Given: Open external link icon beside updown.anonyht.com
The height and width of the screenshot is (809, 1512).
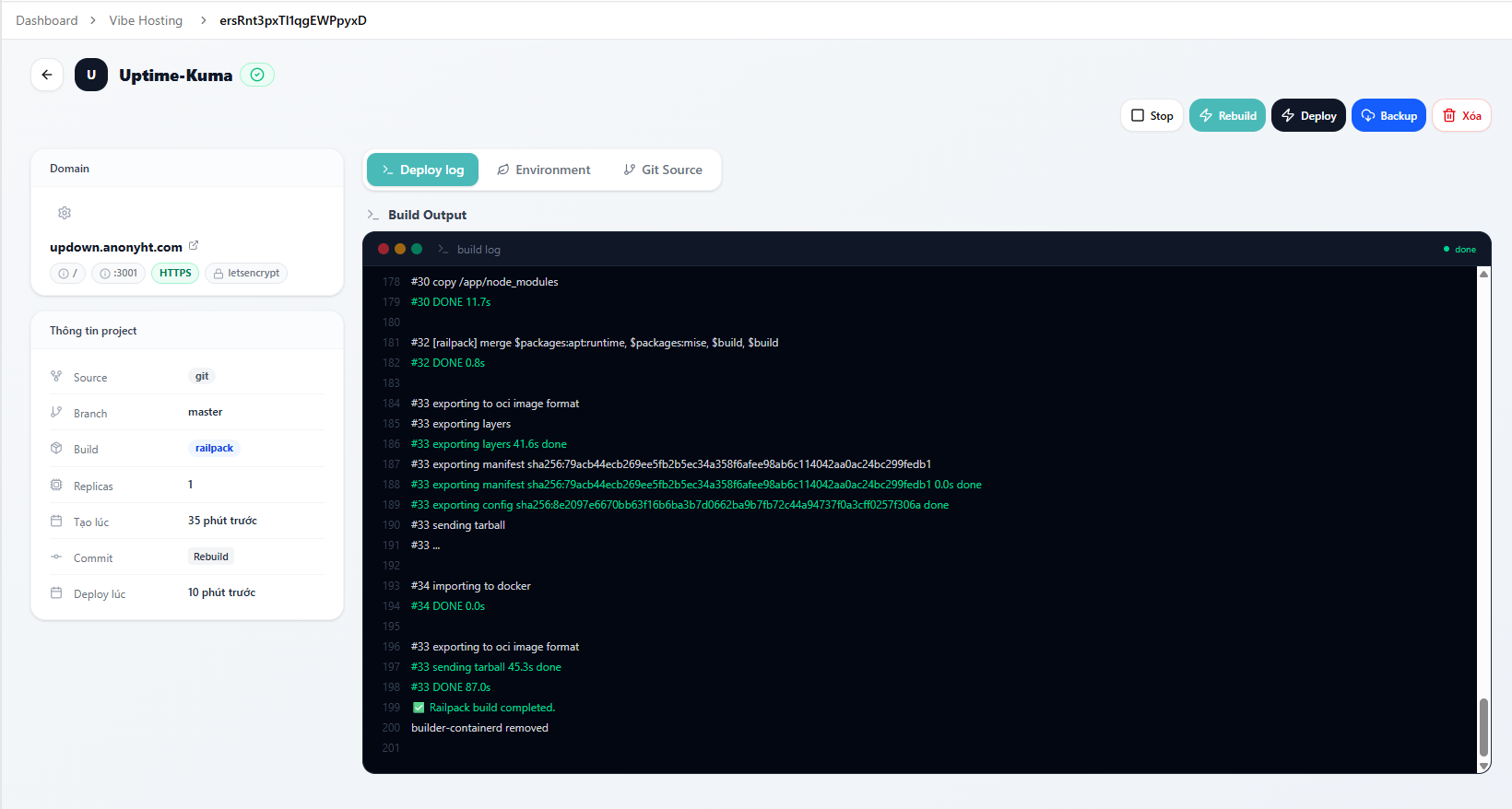Looking at the screenshot, I should pyautogui.click(x=194, y=245).
